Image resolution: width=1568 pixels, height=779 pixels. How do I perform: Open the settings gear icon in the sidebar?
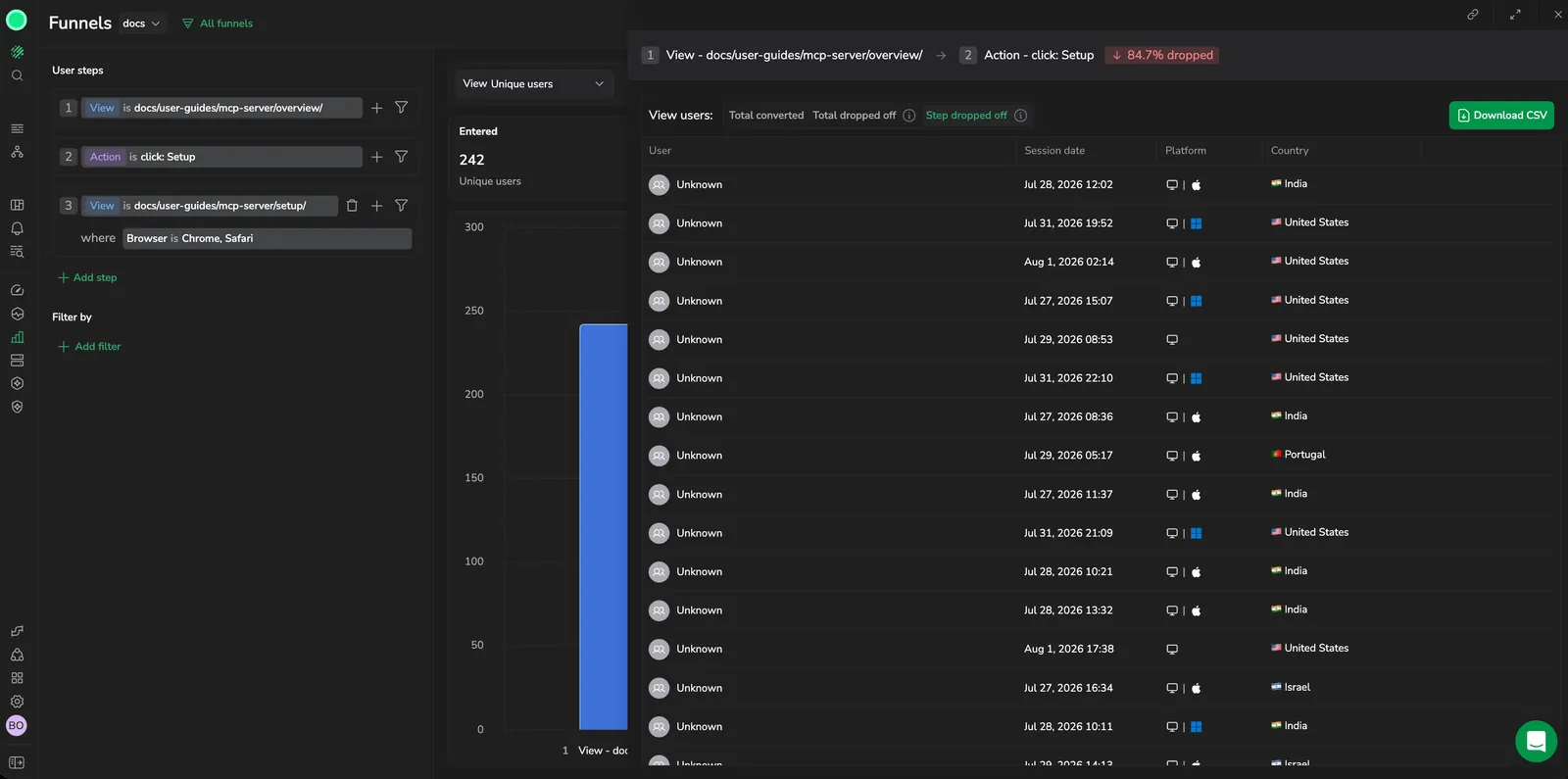[x=17, y=702]
